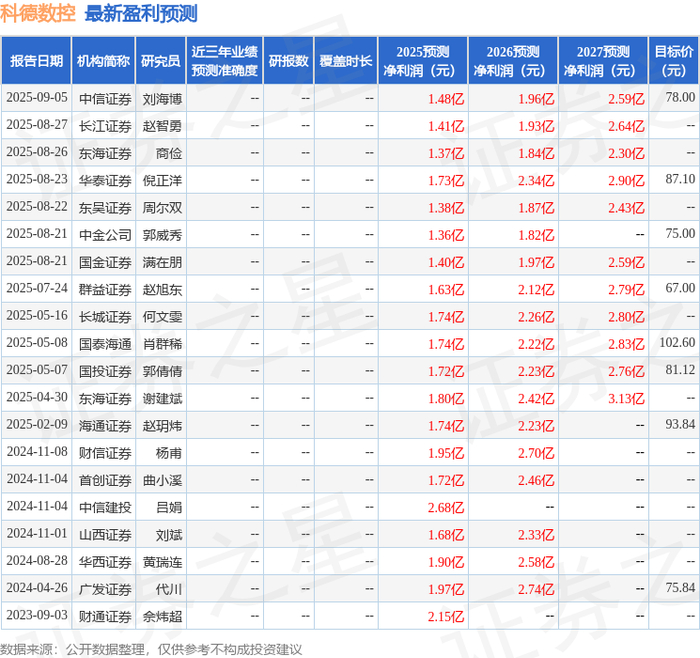Click 最新盈利预测 heading

141,13
